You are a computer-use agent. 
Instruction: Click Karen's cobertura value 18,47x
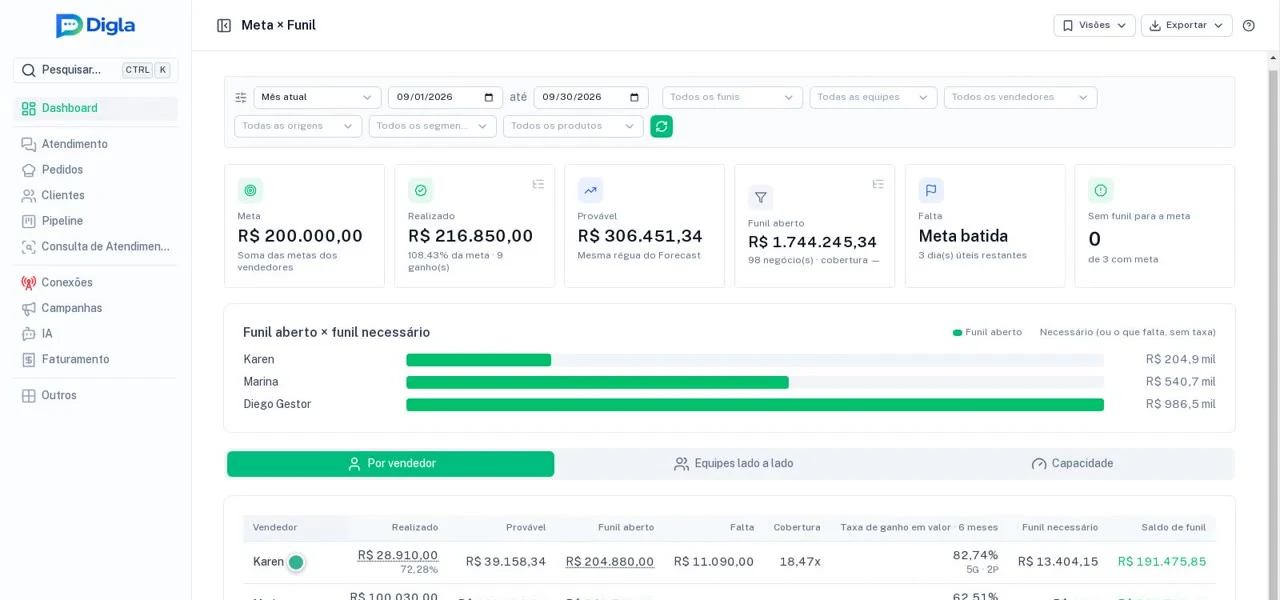point(800,562)
